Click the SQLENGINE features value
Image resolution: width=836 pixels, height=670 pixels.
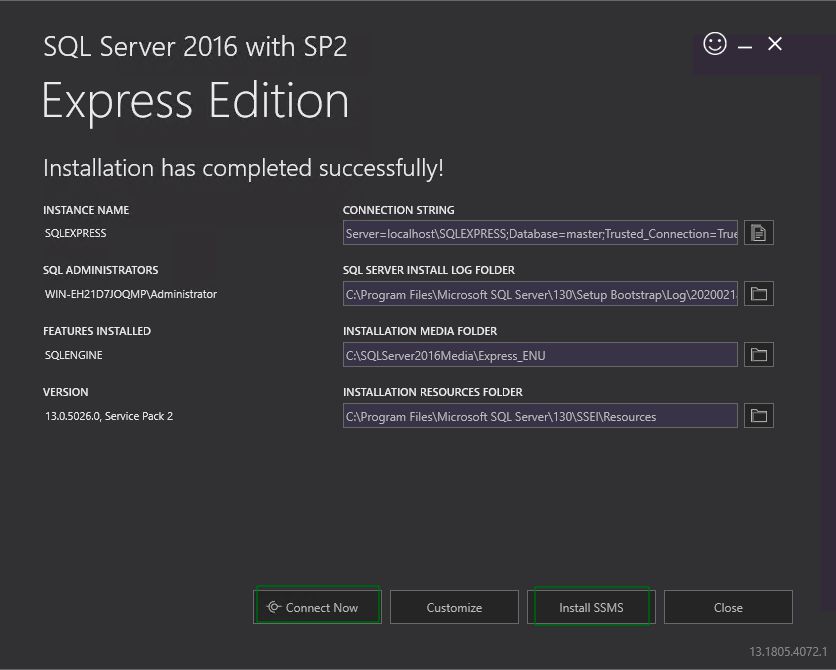tap(74, 355)
